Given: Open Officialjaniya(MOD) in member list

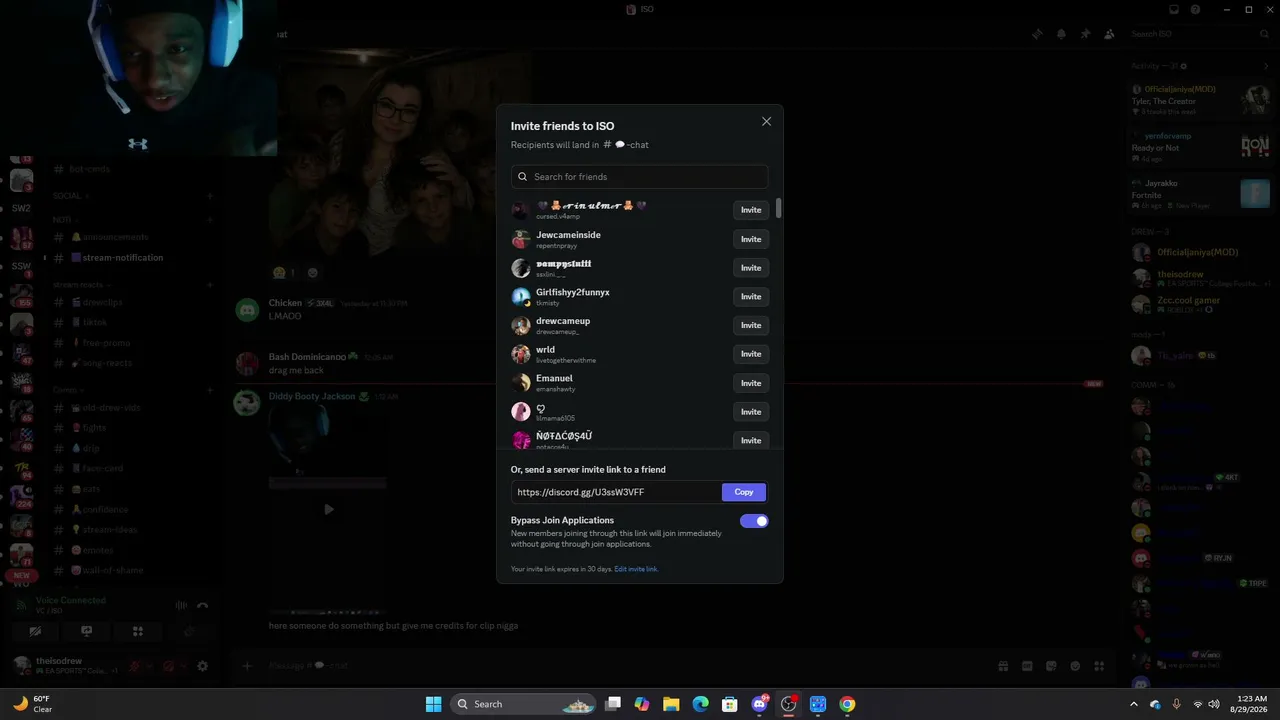Looking at the screenshot, I should [x=1198, y=252].
